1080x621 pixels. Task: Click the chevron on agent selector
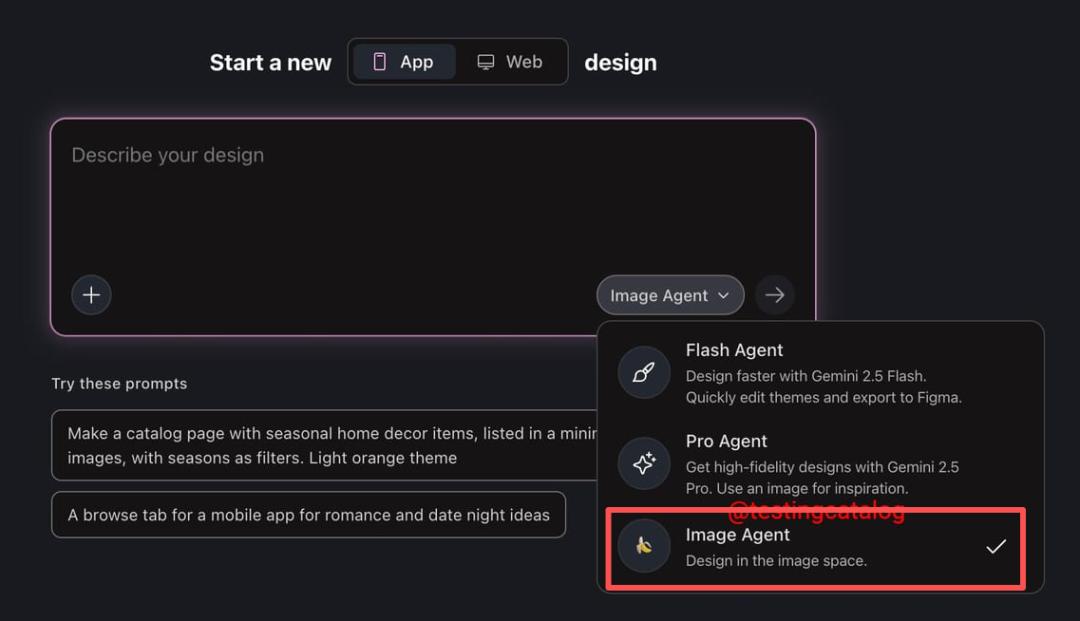coord(724,296)
